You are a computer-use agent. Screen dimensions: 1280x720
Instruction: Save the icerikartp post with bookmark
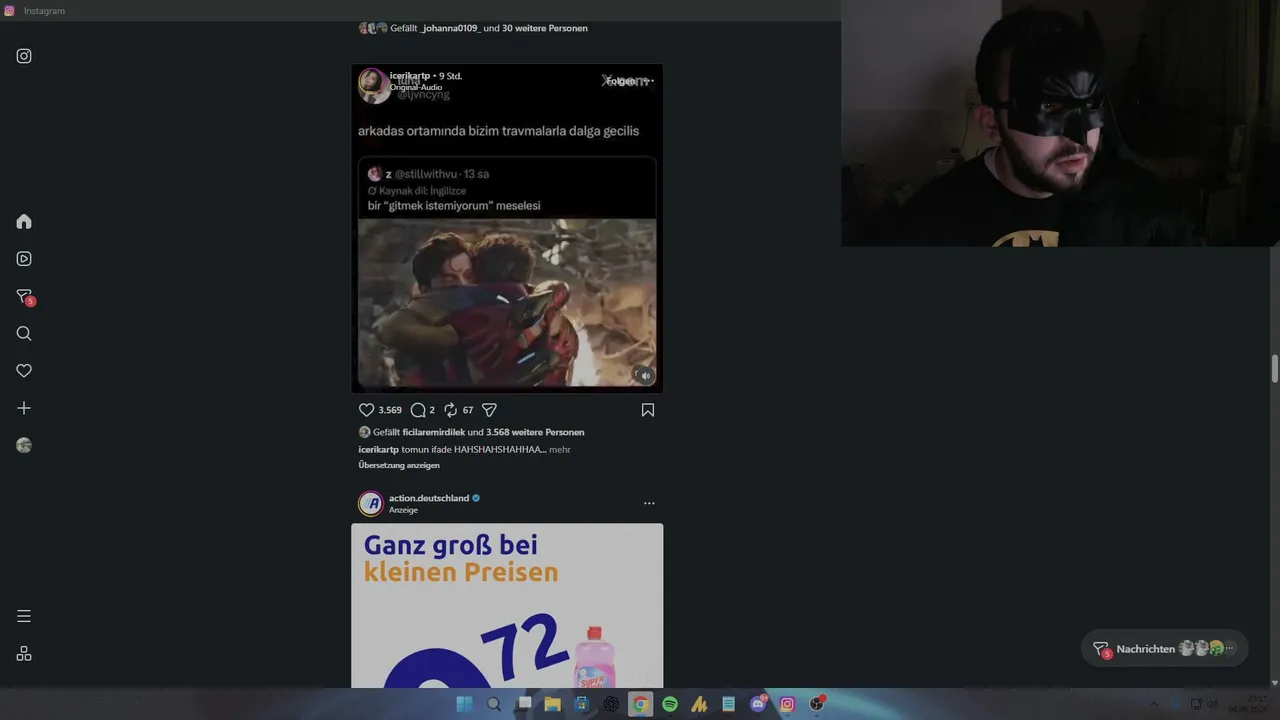[x=648, y=410]
